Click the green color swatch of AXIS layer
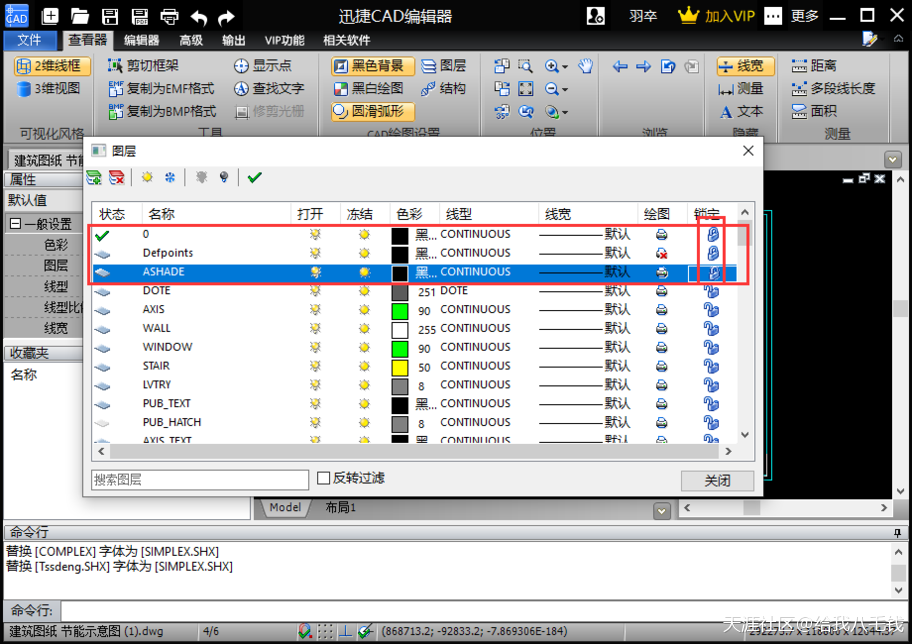 pos(400,311)
